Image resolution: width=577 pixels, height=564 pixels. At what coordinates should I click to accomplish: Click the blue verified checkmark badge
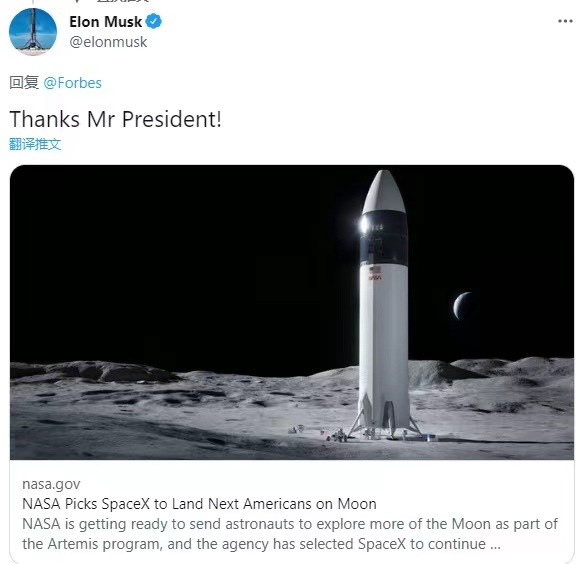tap(153, 21)
